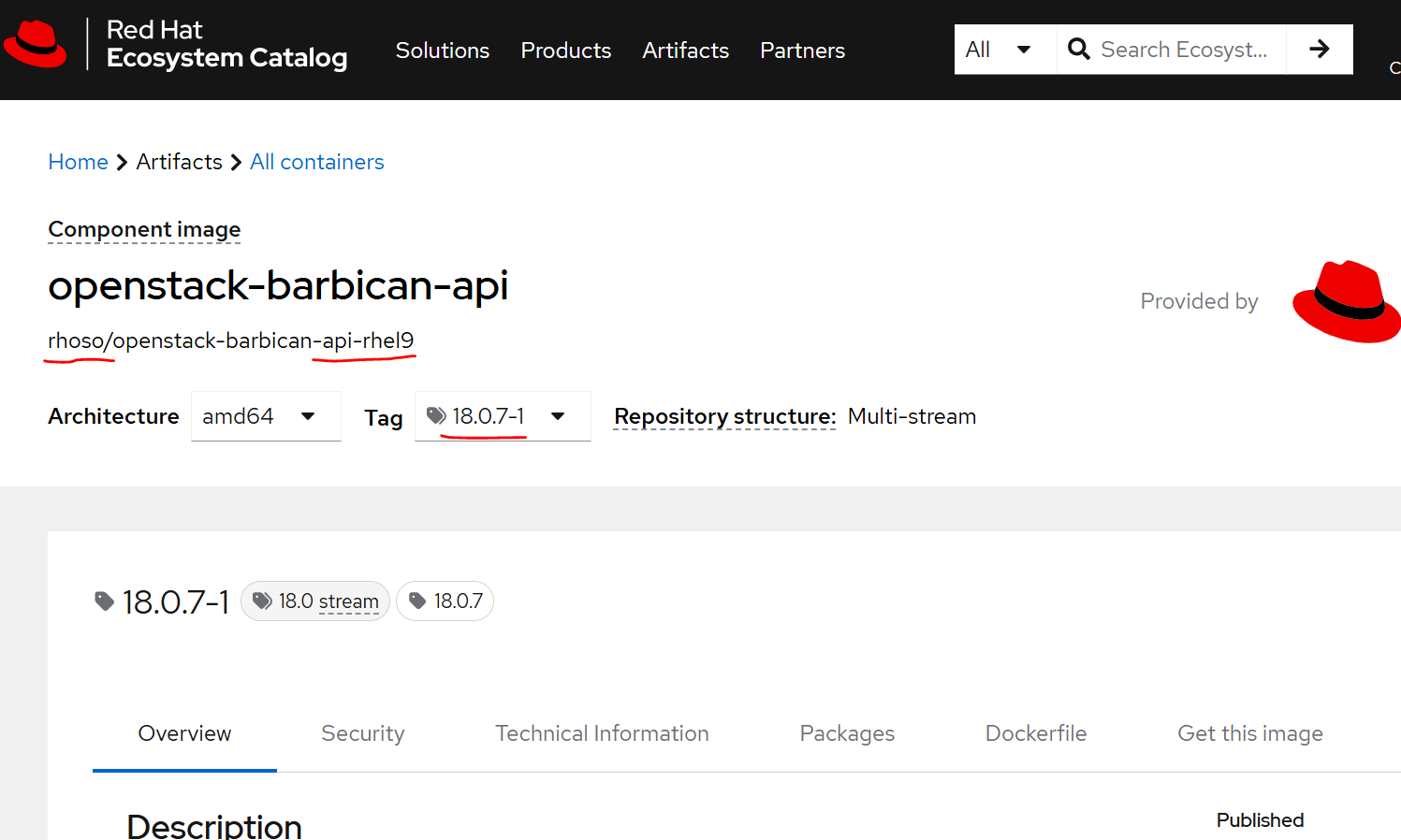Image resolution: width=1401 pixels, height=840 pixels.
Task: Go to Home breadcrumb link
Action: point(78,162)
